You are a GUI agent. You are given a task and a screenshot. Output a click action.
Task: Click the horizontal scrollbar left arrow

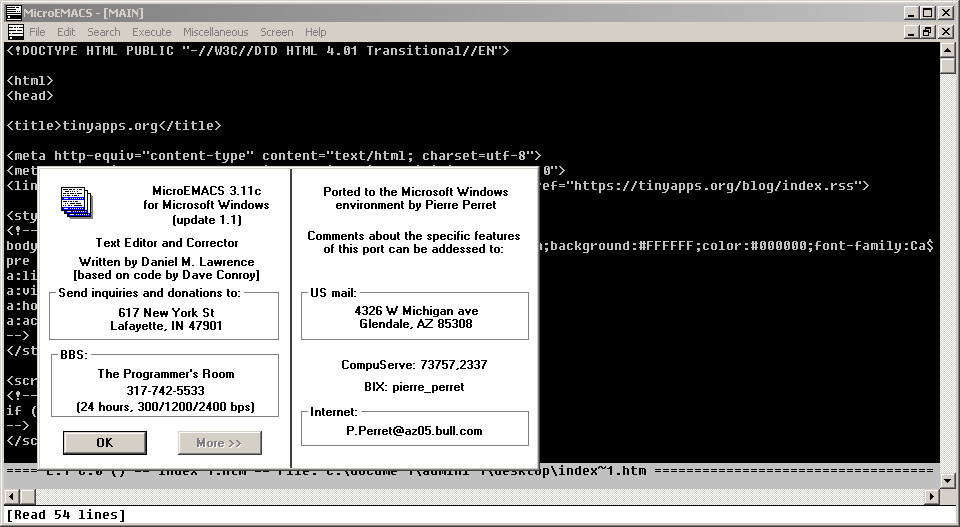click(12, 496)
